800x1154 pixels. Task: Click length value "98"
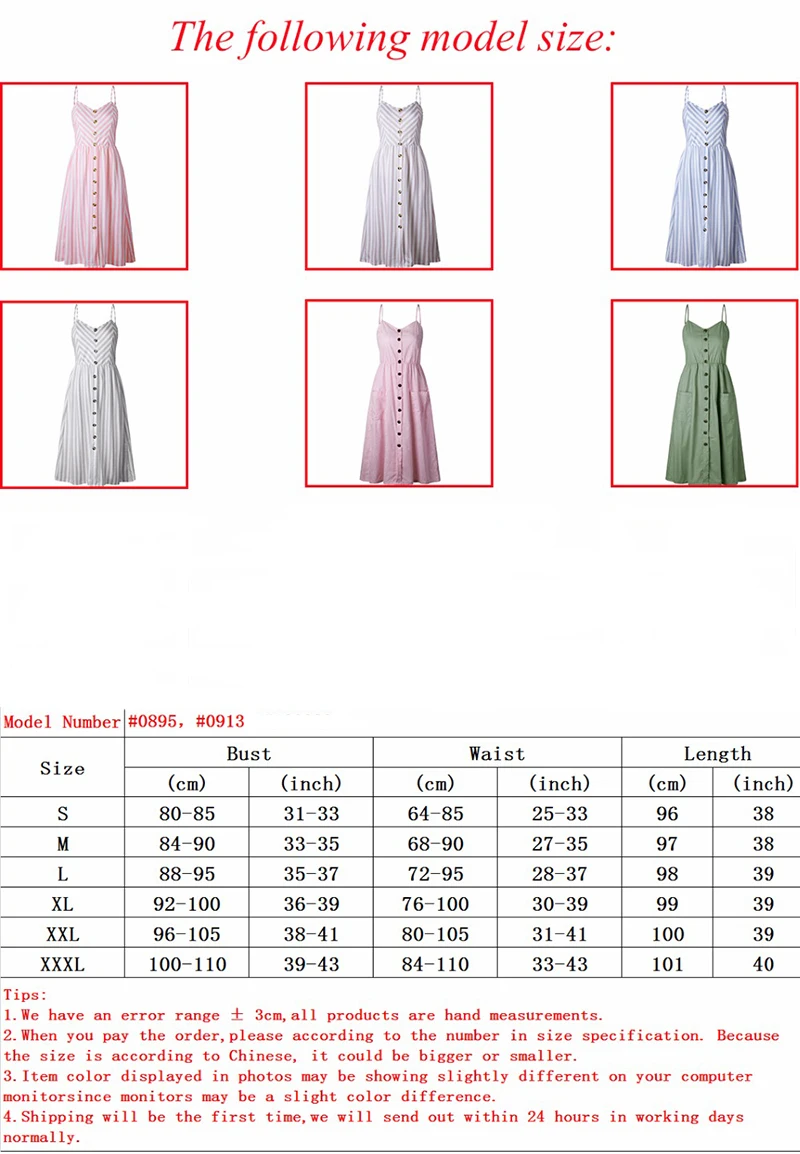[667, 874]
